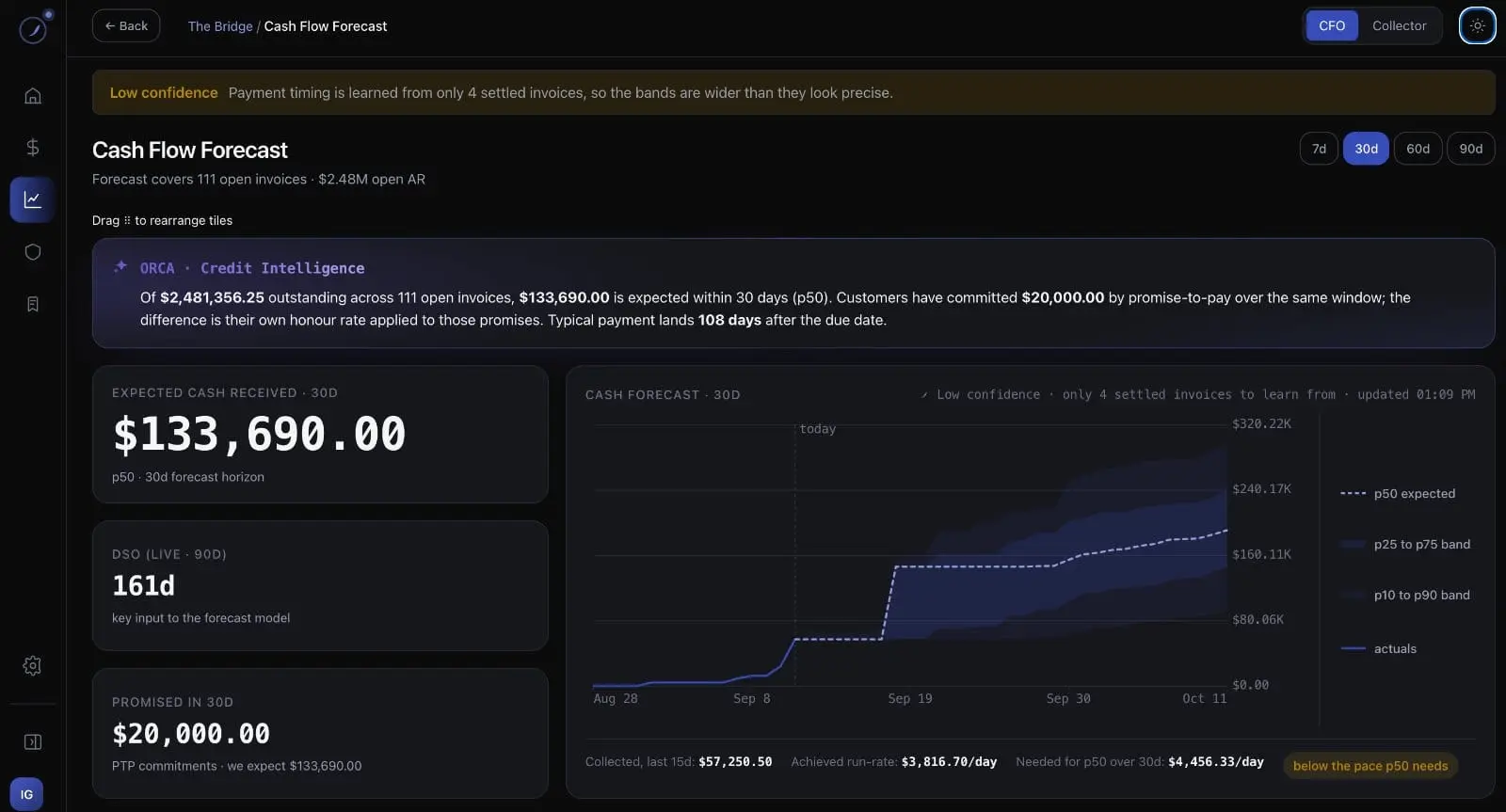
Task: Click the p10 to p90 band legend
Action: pos(1405,595)
